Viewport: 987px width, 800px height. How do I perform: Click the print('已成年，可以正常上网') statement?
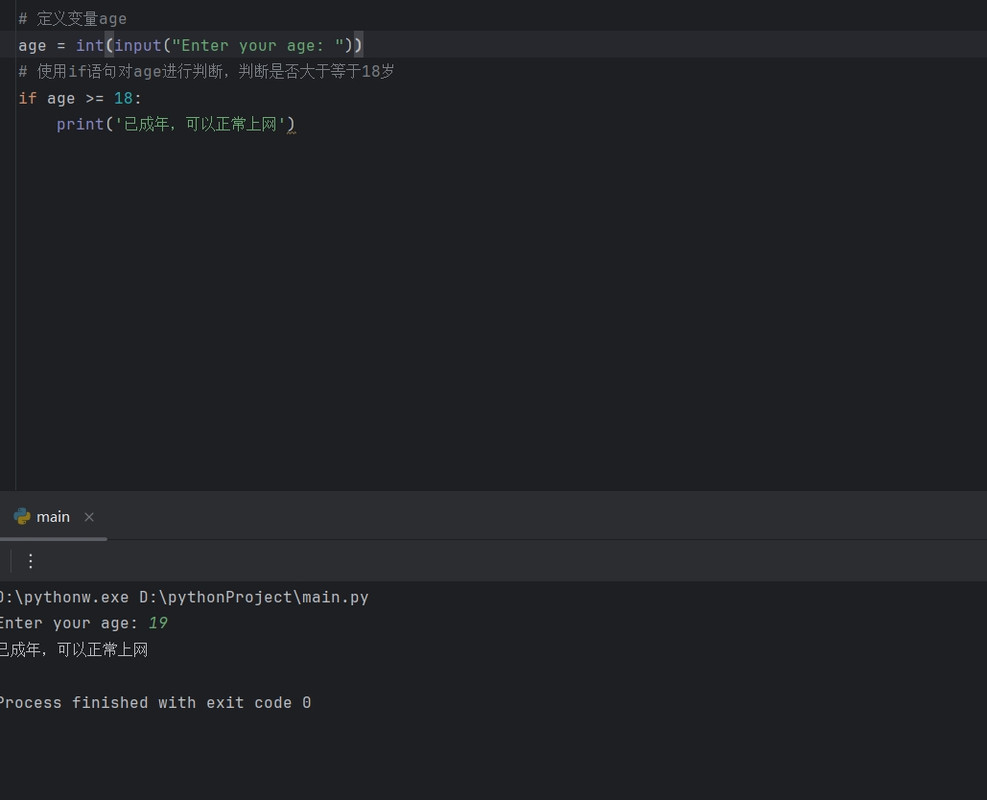[x=176, y=124]
